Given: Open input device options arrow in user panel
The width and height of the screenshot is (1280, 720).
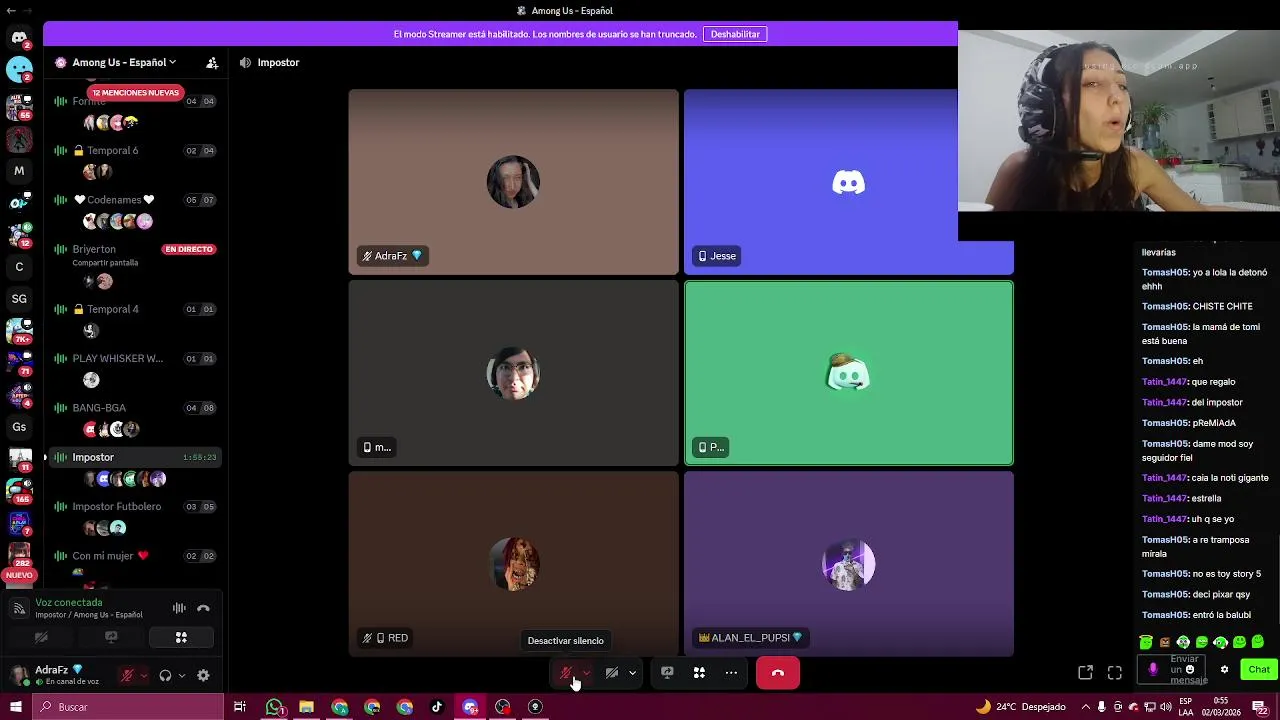Looking at the screenshot, I should point(143,675).
